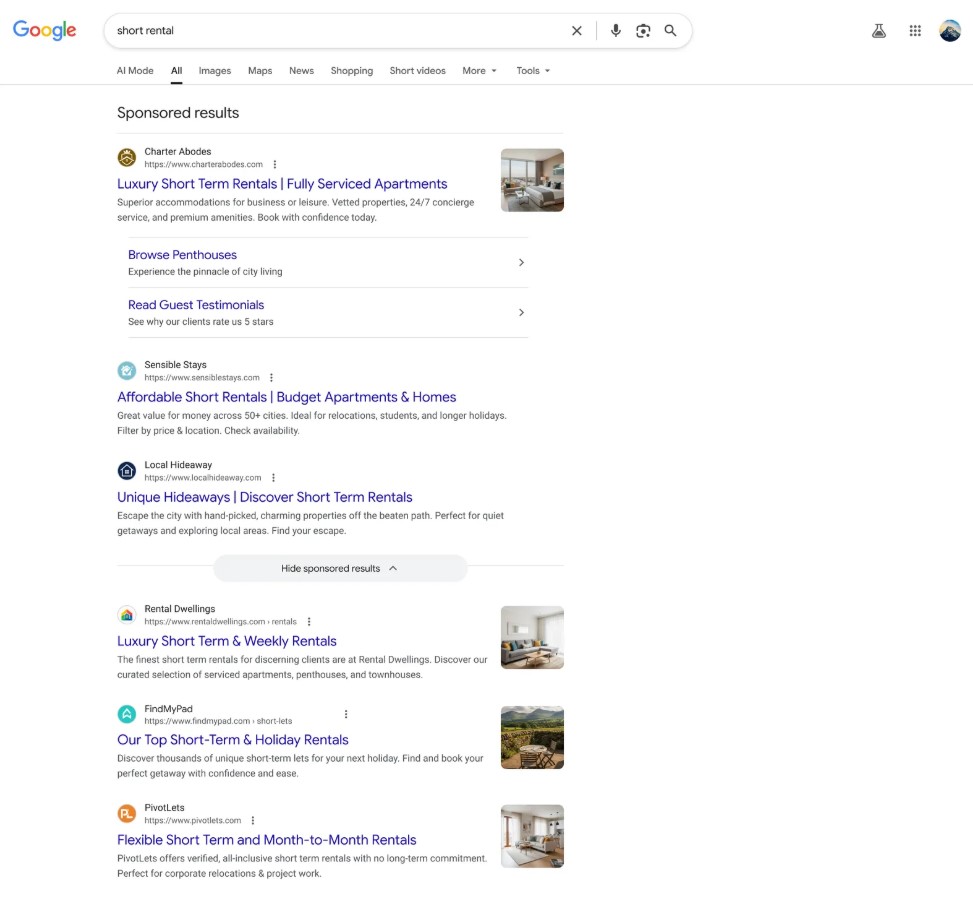Screen dimensions: 973x901
Task: Click the search magnifying glass icon
Action: click(x=670, y=30)
